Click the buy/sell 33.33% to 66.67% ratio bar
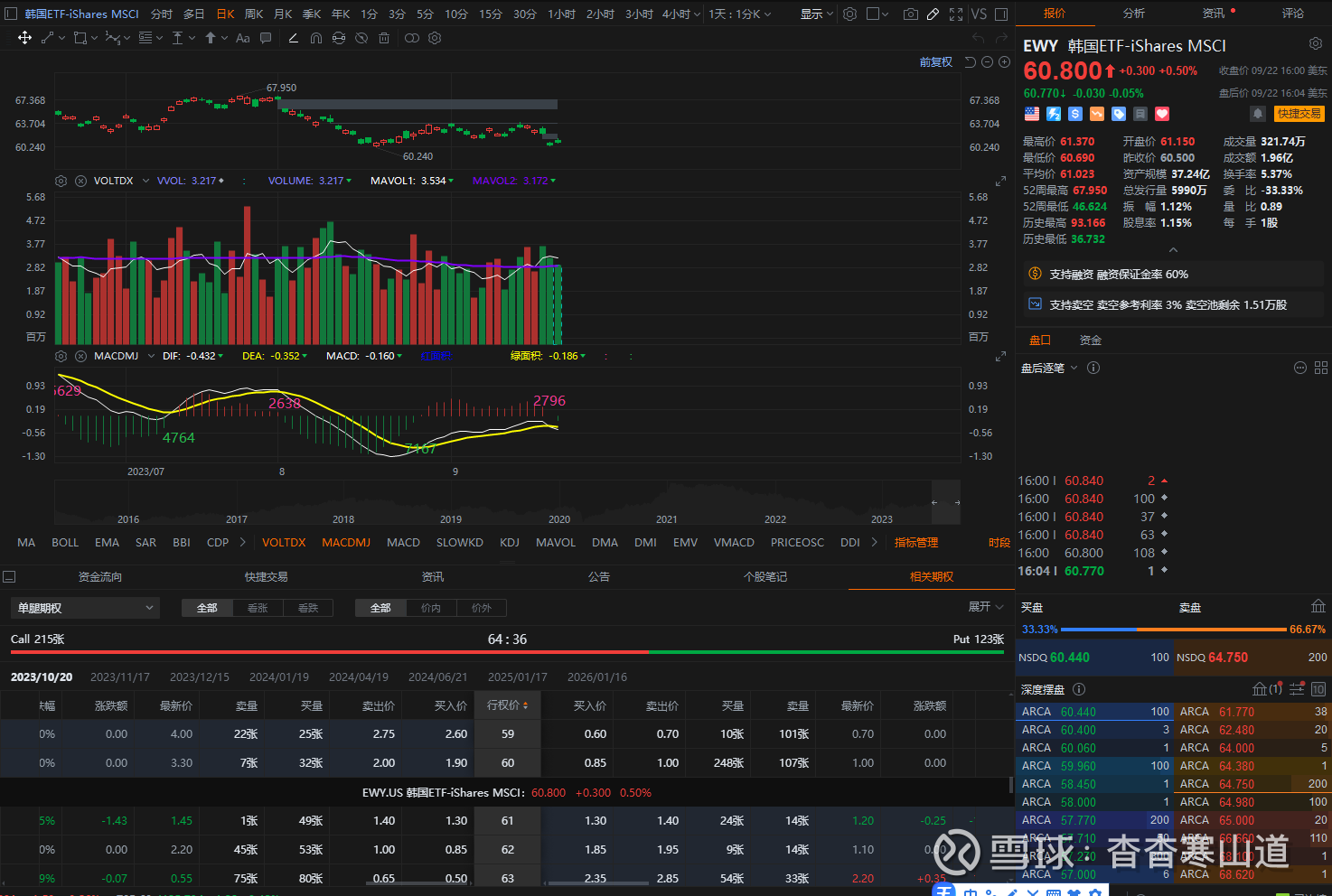Image resolution: width=1332 pixels, height=896 pixels. [1173, 630]
